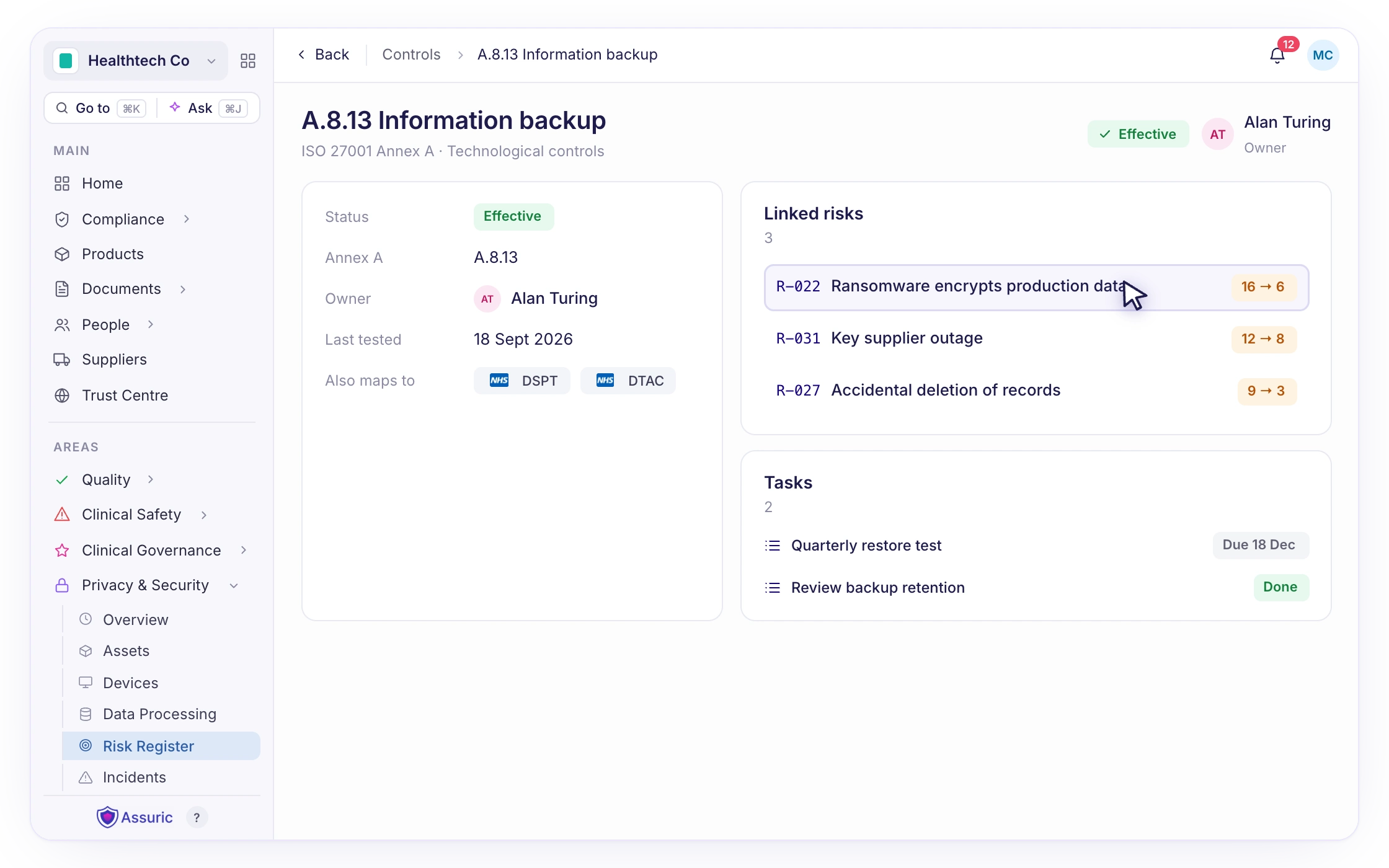Click the MC user avatar
1389x868 pixels.
tap(1323, 55)
